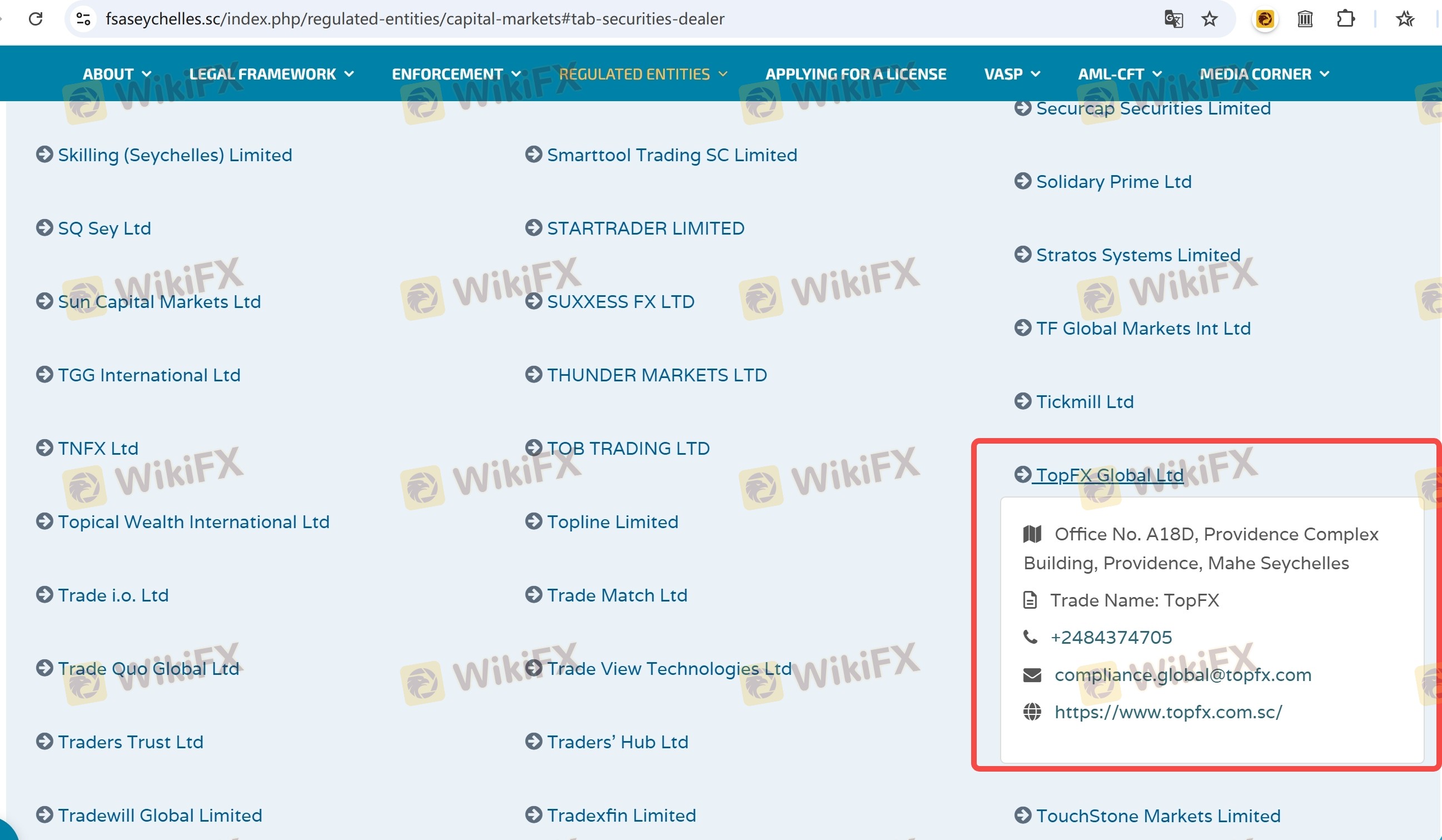Open the browser extensions puzzle icon
The image size is (1442, 840).
(1345, 19)
